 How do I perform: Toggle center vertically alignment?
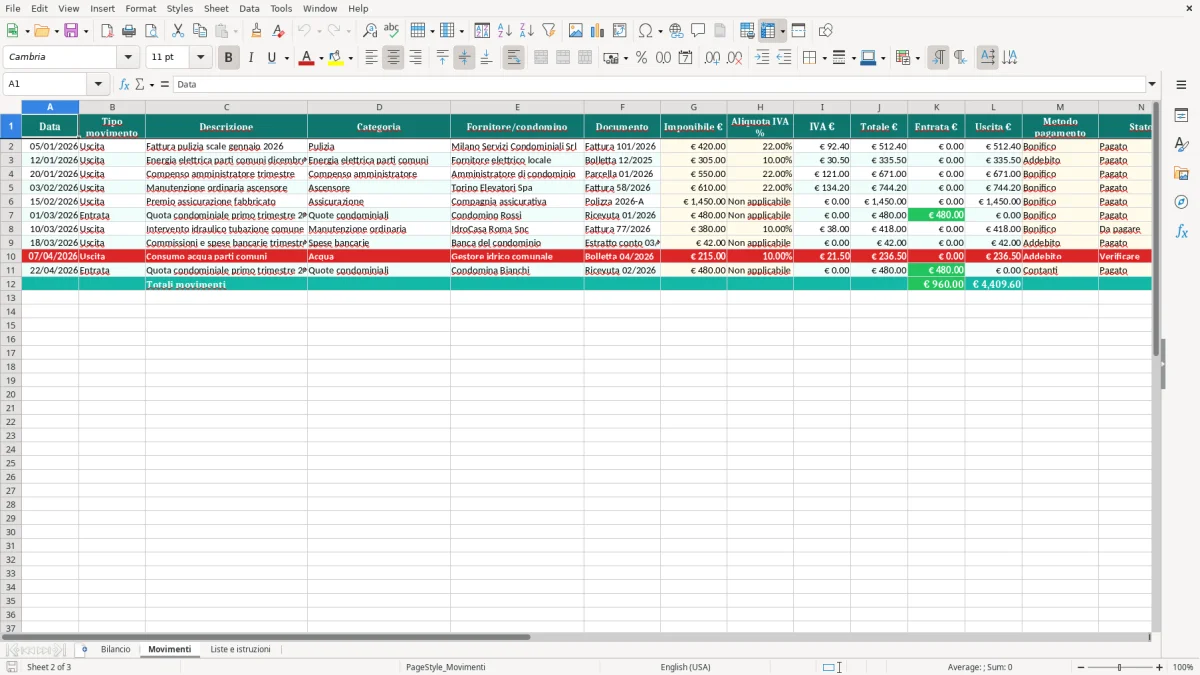click(464, 58)
